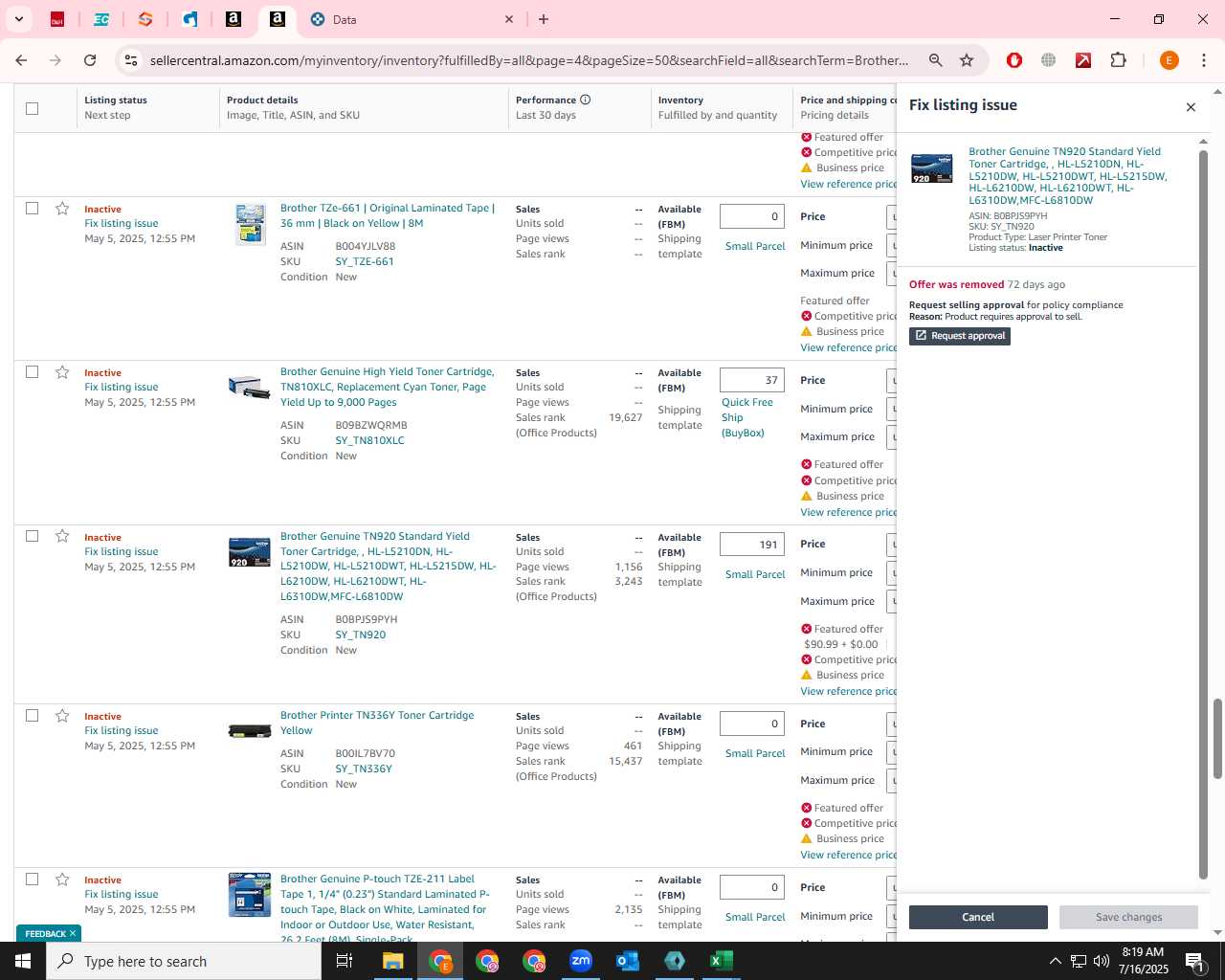Open the browser extensions puzzle icon
Image resolution: width=1225 pixels, height=980 pixels.
click(x=1118, y=60)
